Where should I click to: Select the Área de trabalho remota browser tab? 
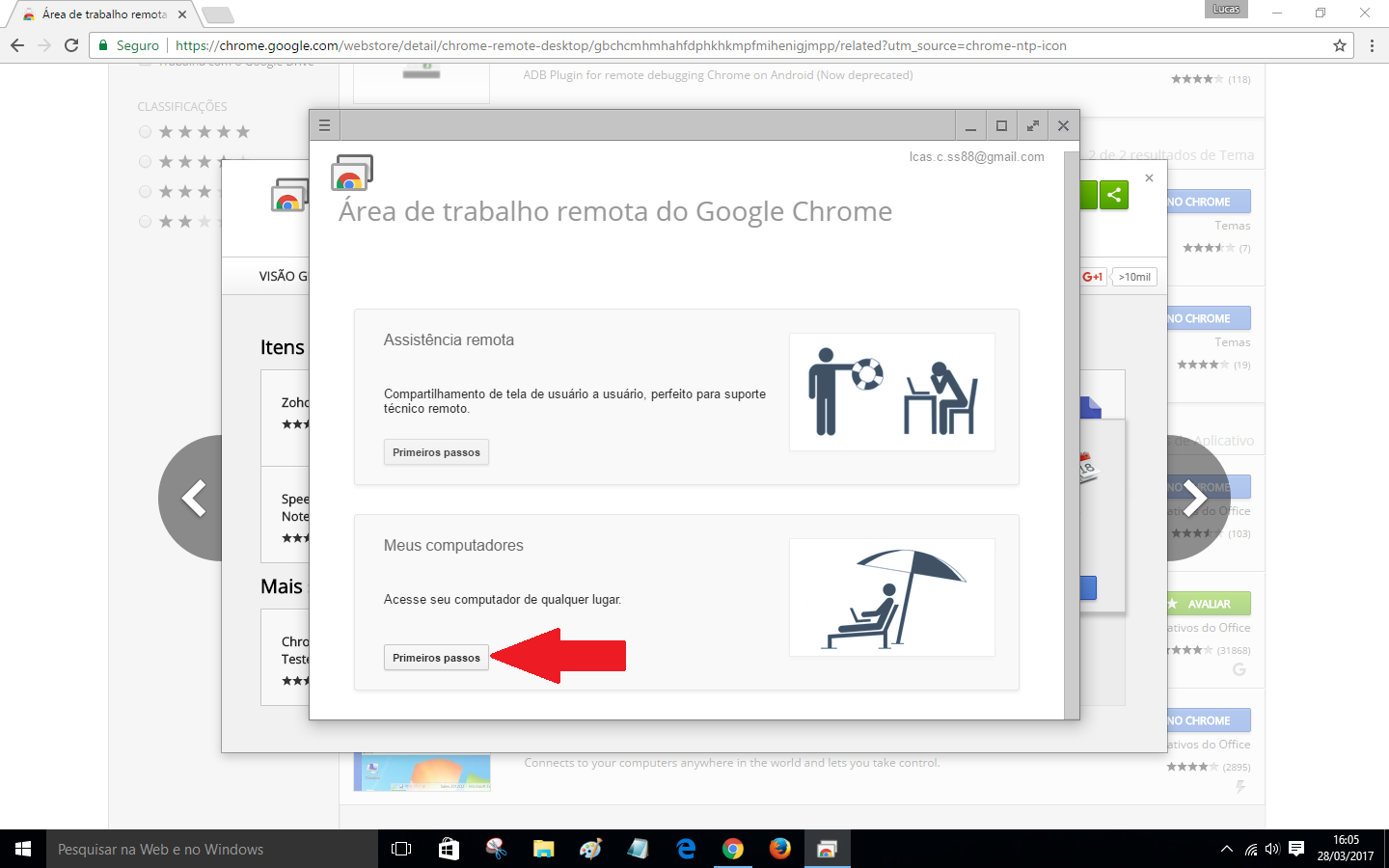pyautogui.click(x=104, y=14)
